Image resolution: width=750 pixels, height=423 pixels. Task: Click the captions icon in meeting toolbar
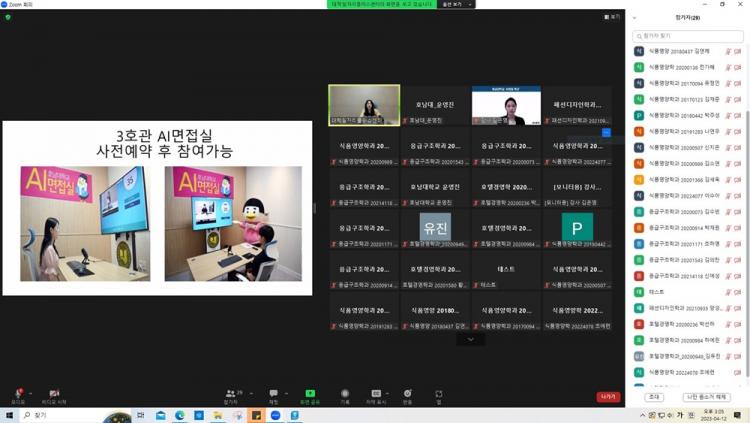coord(376,394)
